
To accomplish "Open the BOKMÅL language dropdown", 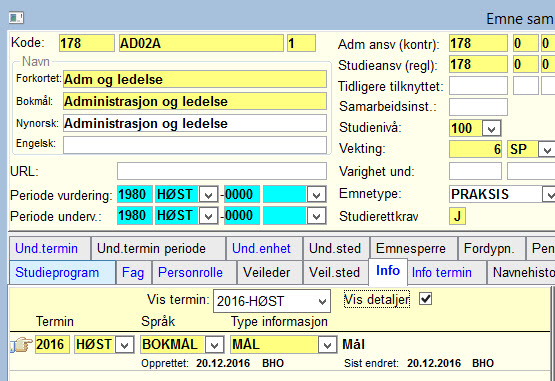I will point(214,345).
